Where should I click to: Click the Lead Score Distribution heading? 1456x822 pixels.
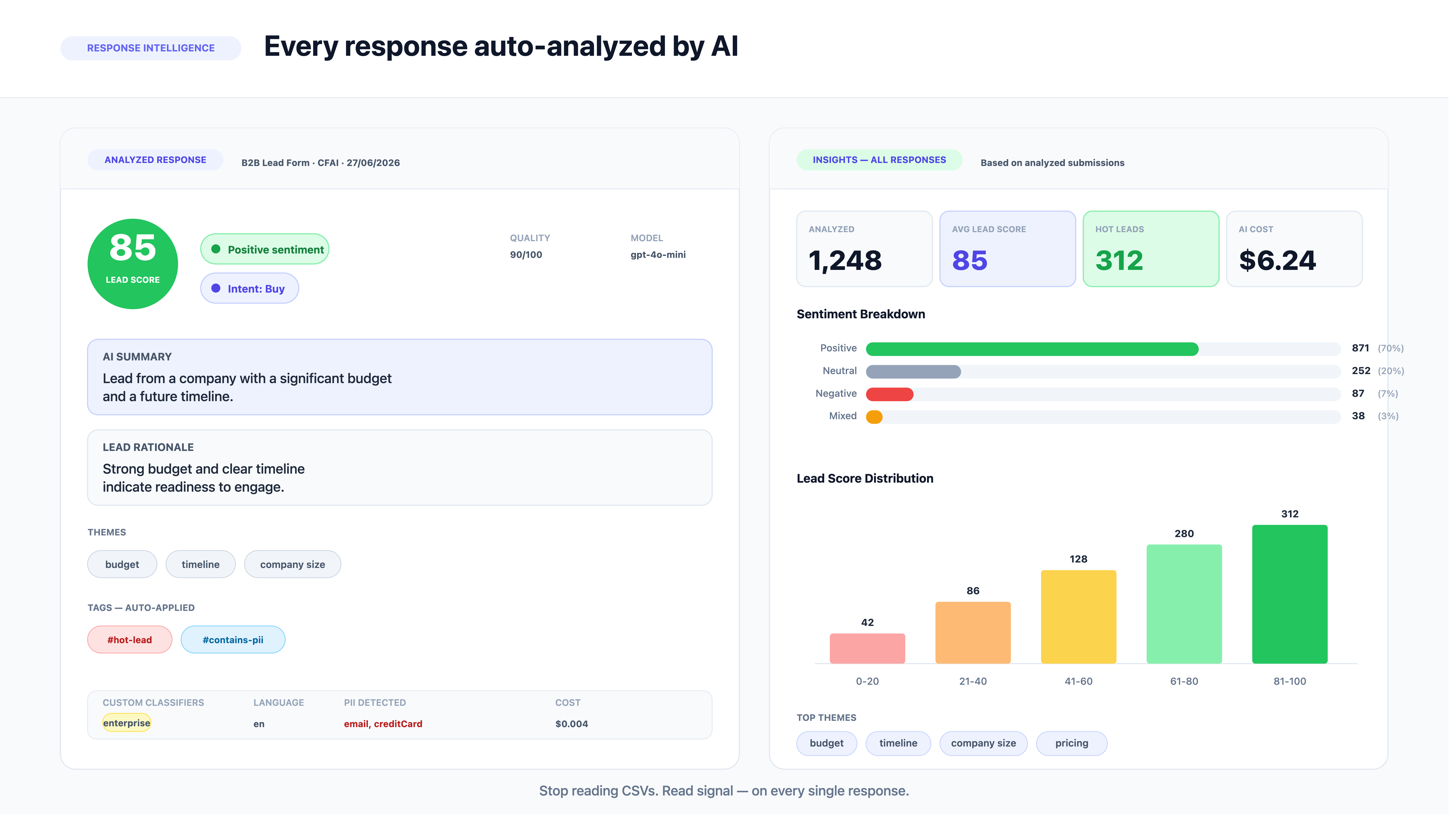(x=869, y=481)
